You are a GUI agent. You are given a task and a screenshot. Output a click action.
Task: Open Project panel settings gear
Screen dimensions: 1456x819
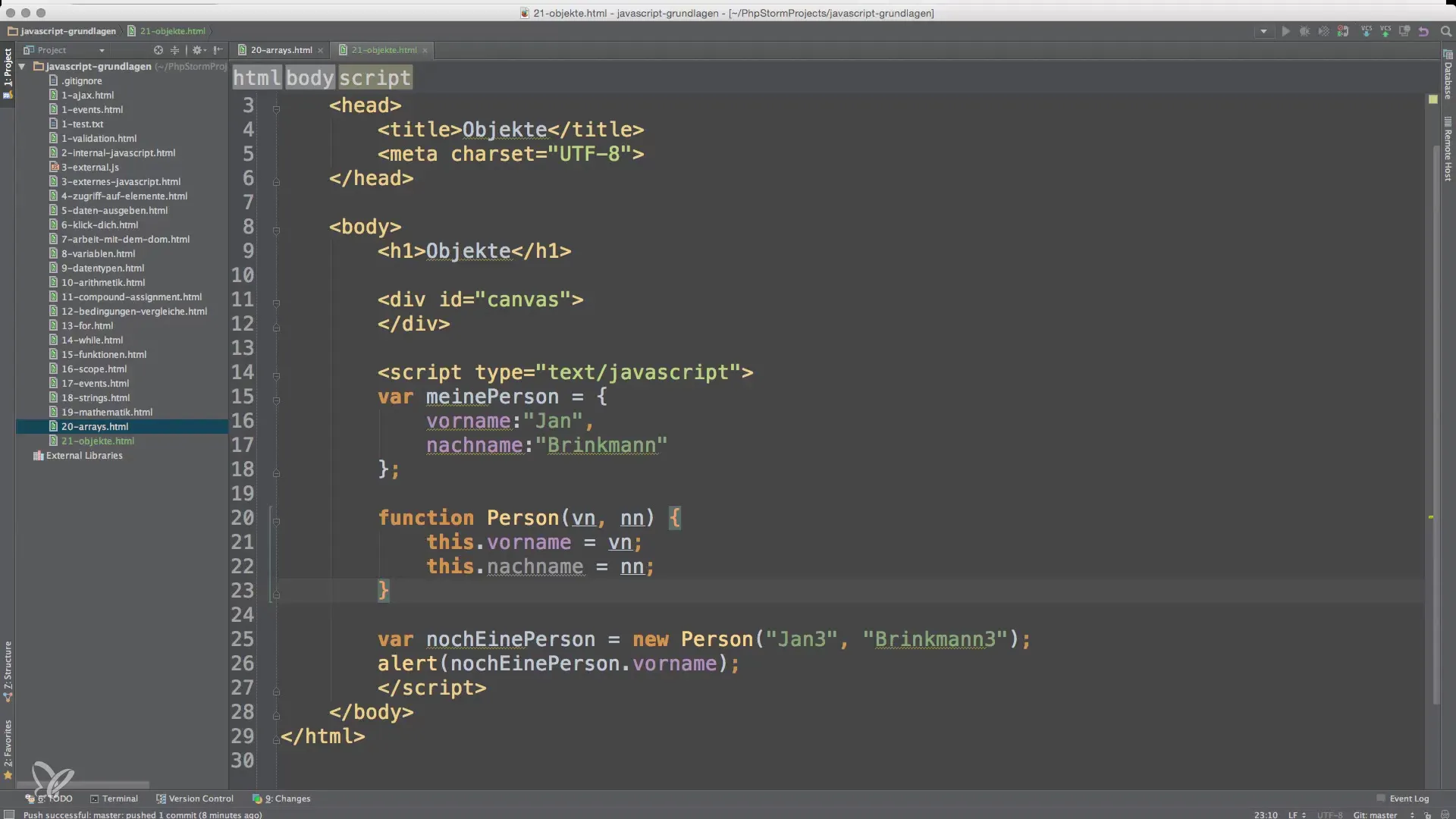198,50
